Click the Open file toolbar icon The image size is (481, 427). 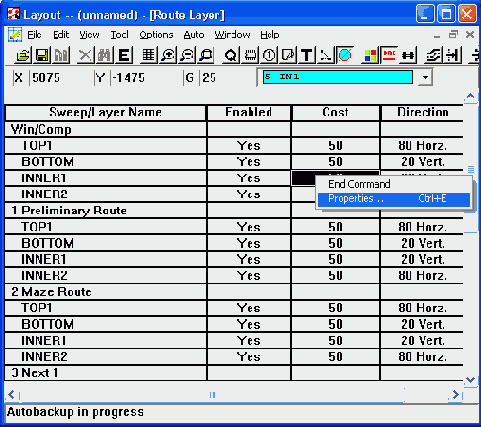tap(23, 55)
